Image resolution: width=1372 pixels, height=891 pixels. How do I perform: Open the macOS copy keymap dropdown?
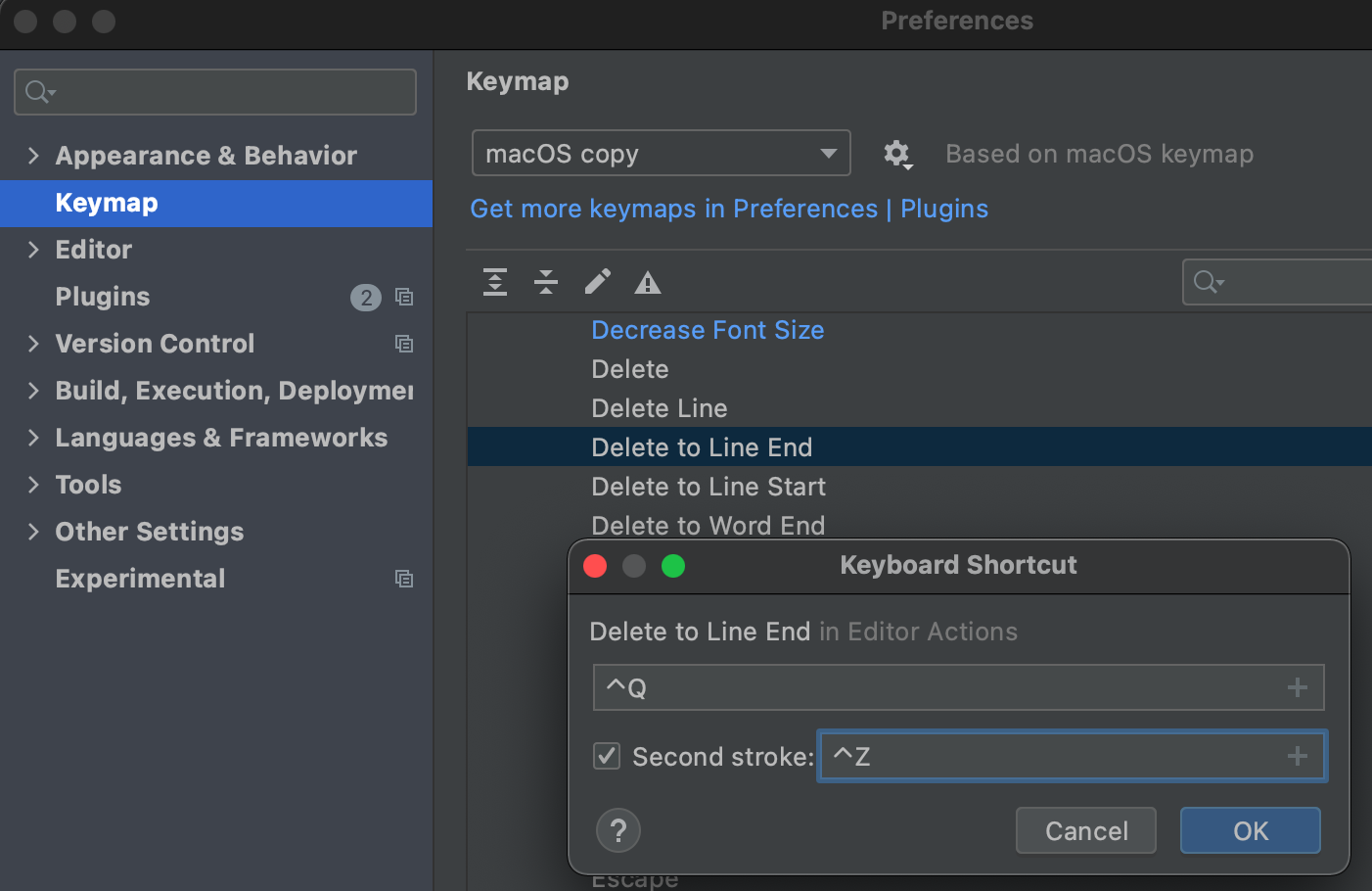pyautogui.click(x=661, y=154)
